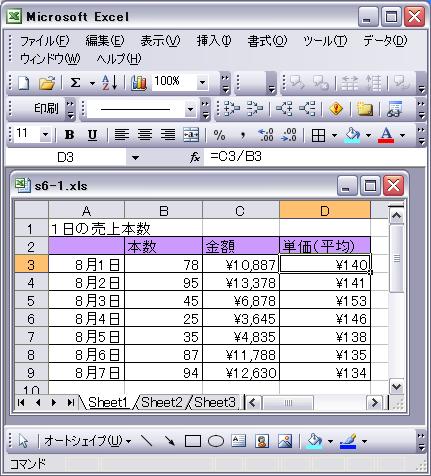This screenshot has width=431, height=476.
Task: Apply percent style formatting
Action: (219, 135)
